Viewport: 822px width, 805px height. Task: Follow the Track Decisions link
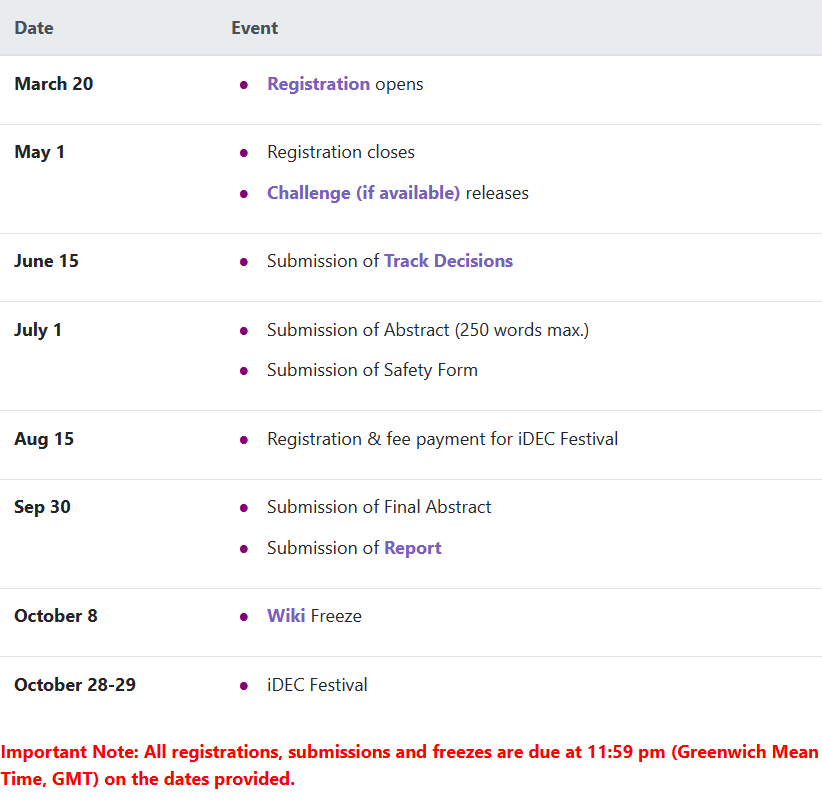tap(448, 261)
